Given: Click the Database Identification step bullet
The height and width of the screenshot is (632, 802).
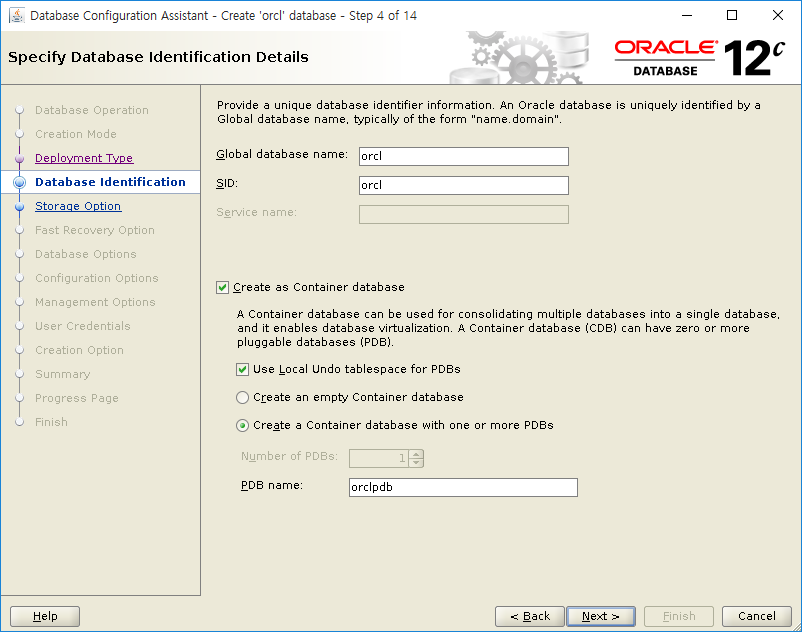Looking at the screenshot, I should 19,183.
